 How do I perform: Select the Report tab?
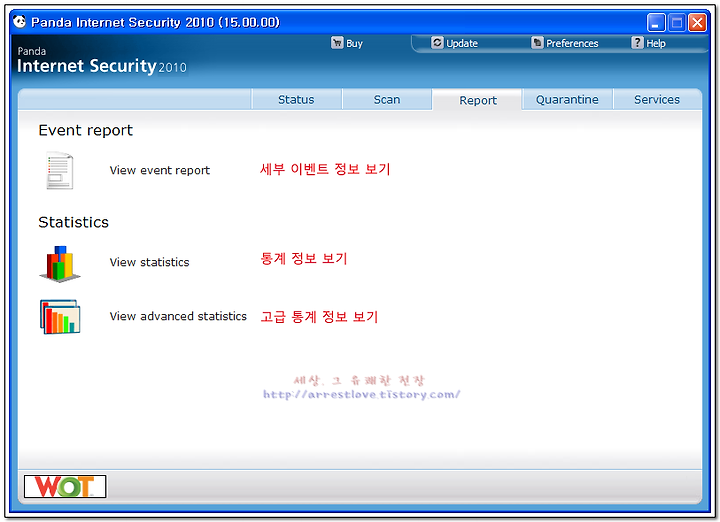point(478,100)
